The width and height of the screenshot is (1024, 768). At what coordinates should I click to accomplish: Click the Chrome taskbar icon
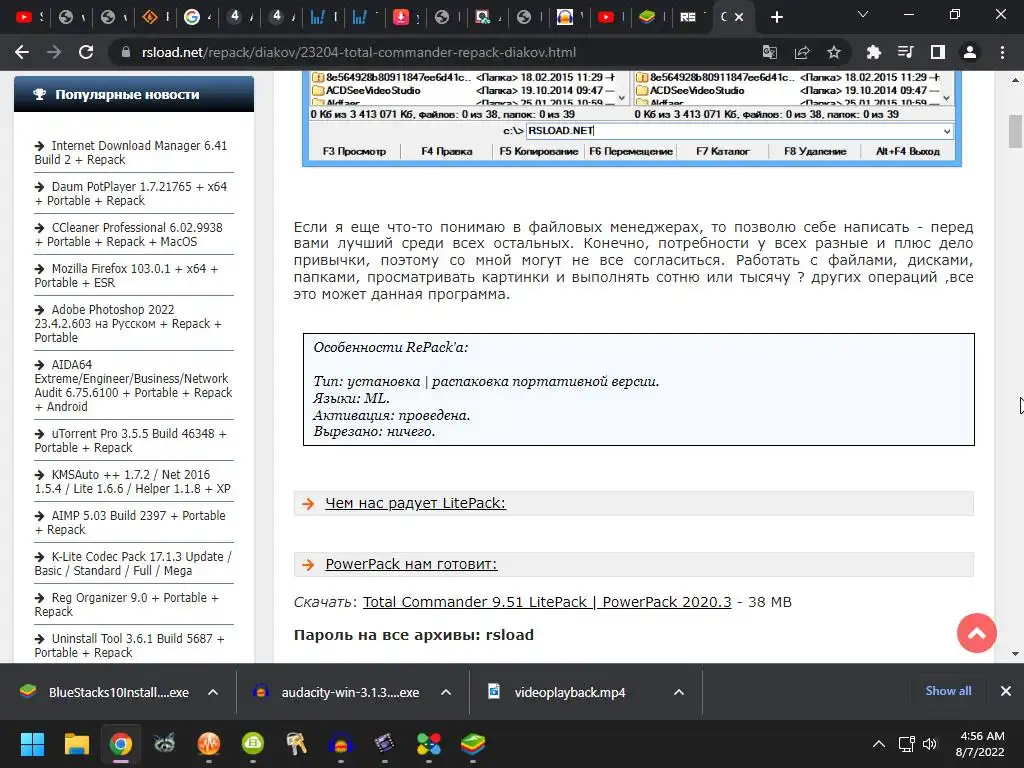coord(120,744)
